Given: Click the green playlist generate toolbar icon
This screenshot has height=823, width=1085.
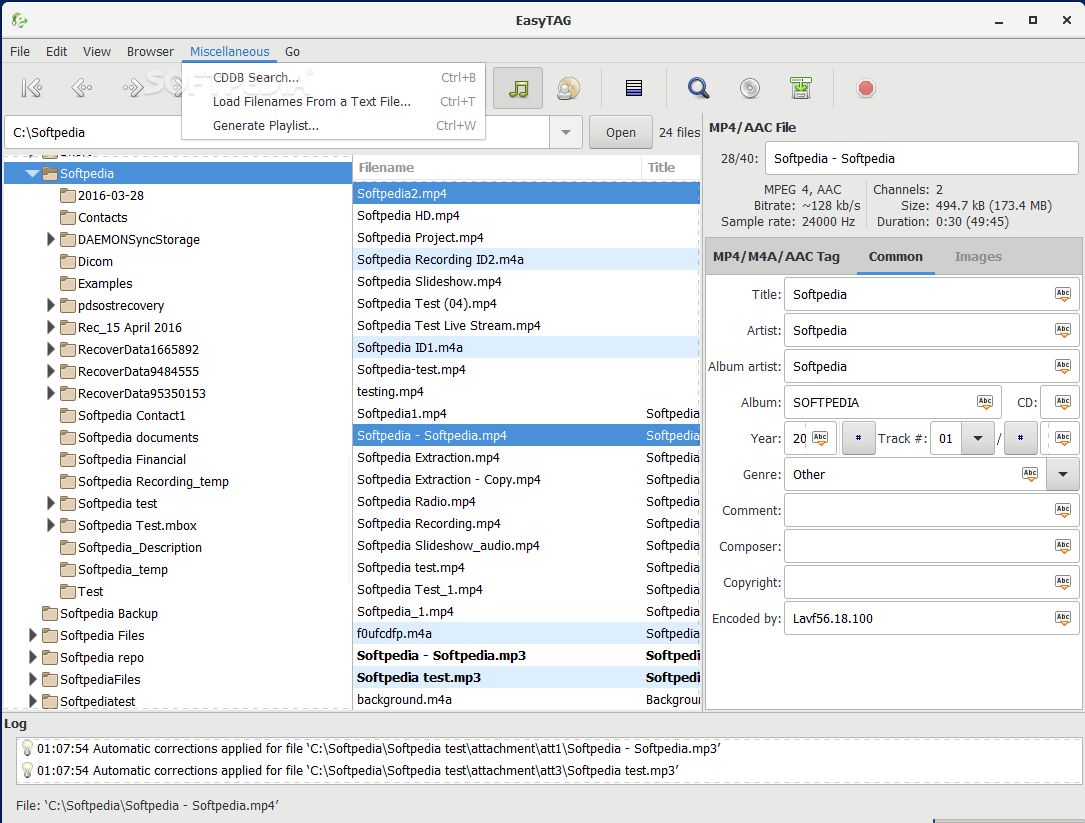Looking at the screenshot, I should coord(801,88).
